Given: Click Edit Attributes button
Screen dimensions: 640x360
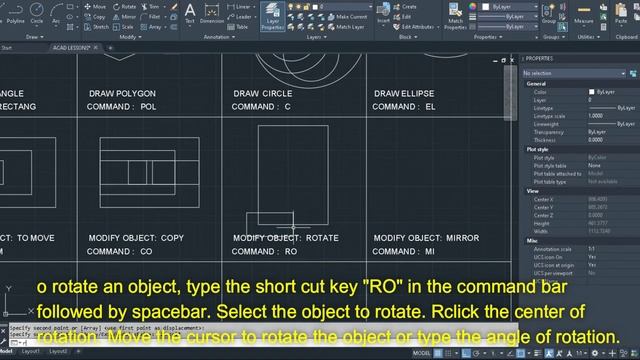Looking at the screenshot, I should coord(413,27).
